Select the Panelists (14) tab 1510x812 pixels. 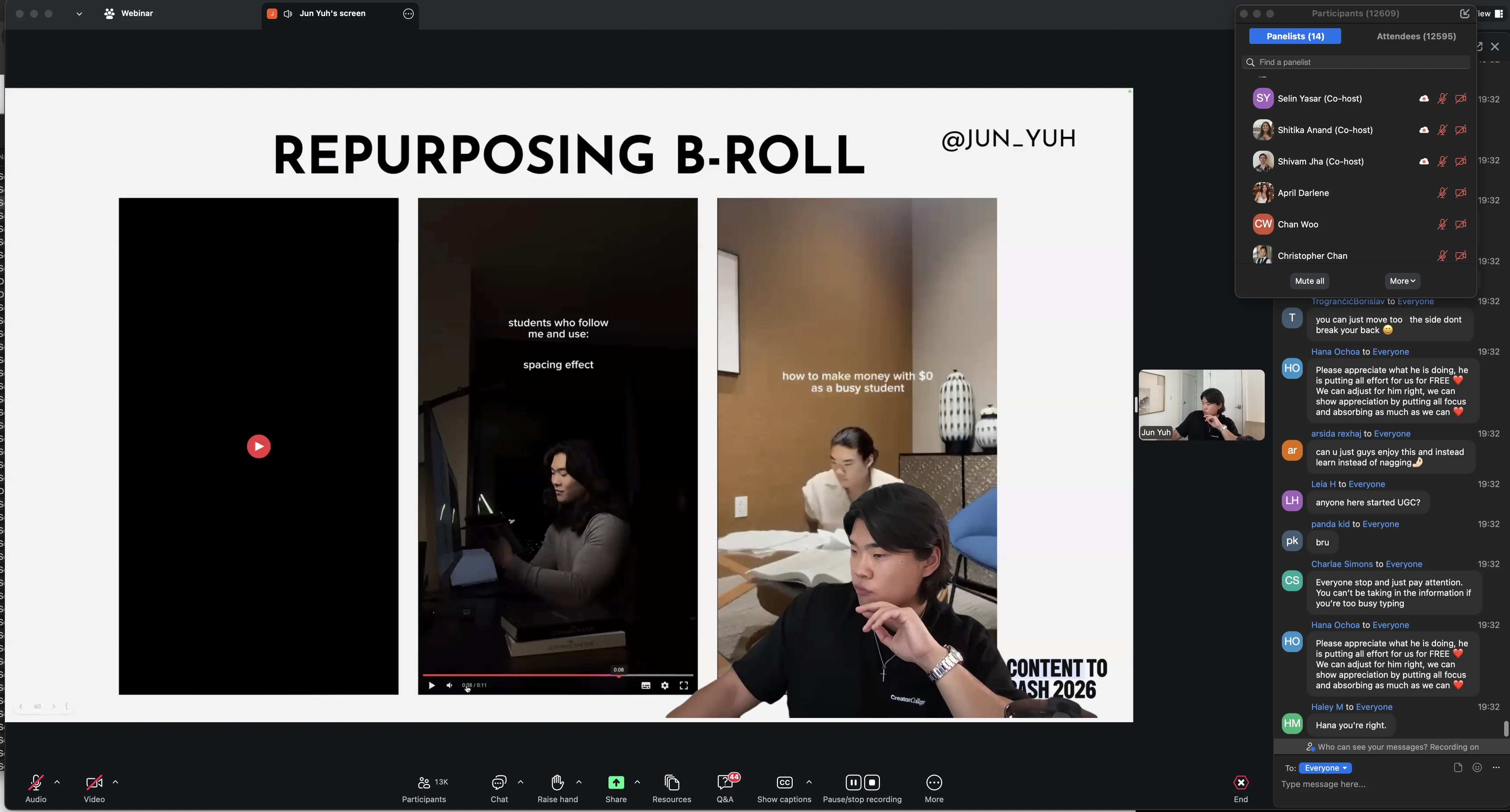[1295, 36]
